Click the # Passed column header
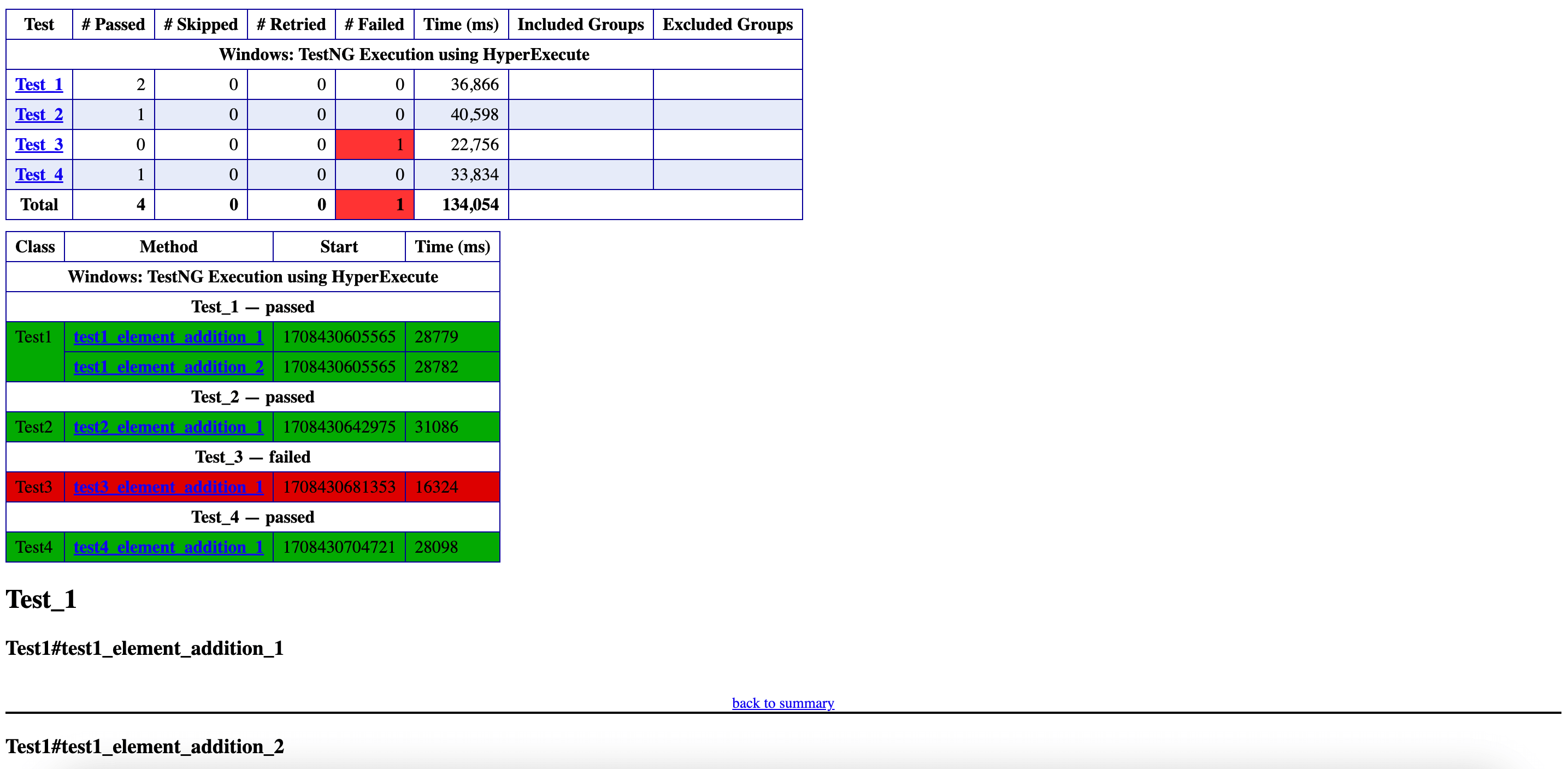The image size is (1568, 769). click(113, 25)
